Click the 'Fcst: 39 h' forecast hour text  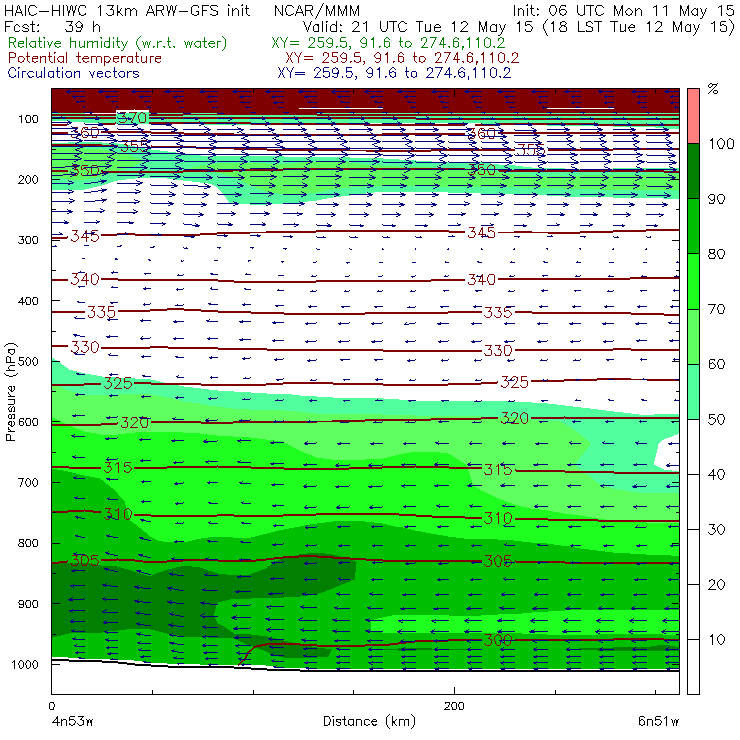52,26
